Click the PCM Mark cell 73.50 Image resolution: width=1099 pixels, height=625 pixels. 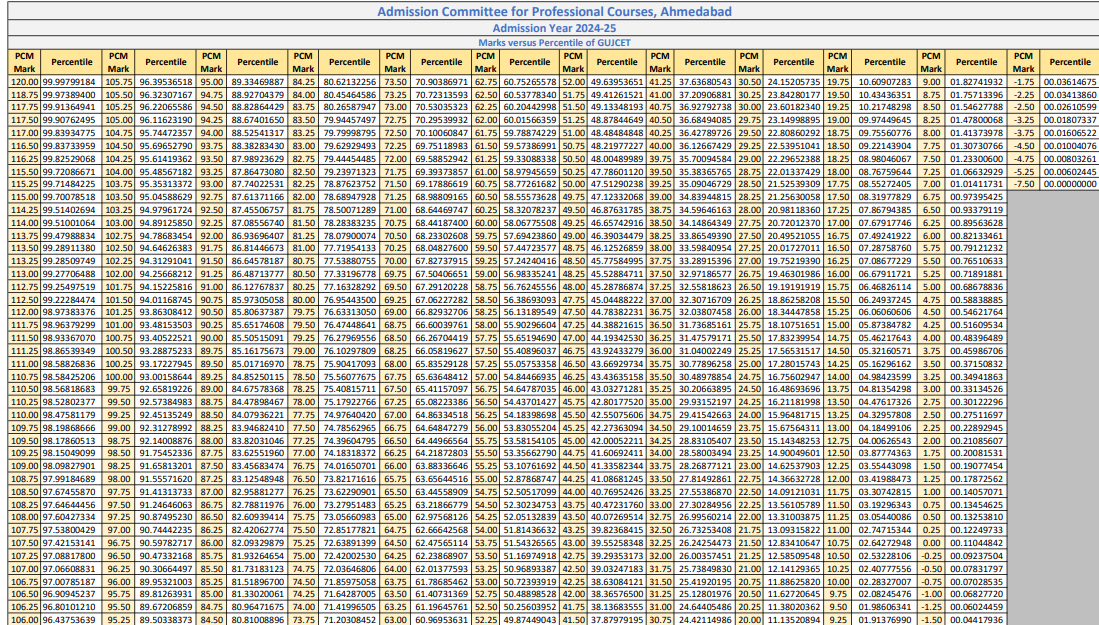point(395,82)
